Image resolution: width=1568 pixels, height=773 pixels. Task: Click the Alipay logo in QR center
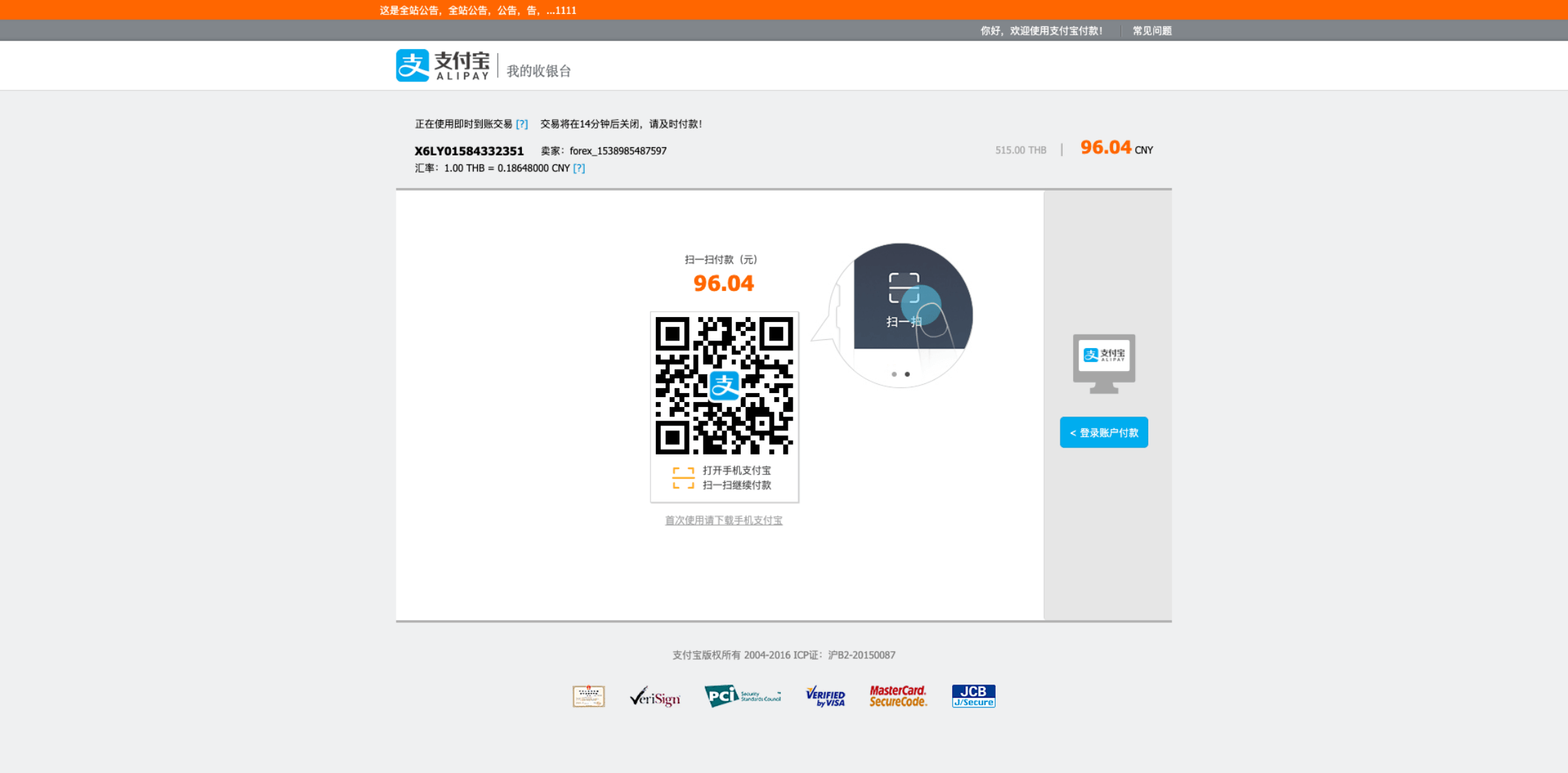pos(724,385)
